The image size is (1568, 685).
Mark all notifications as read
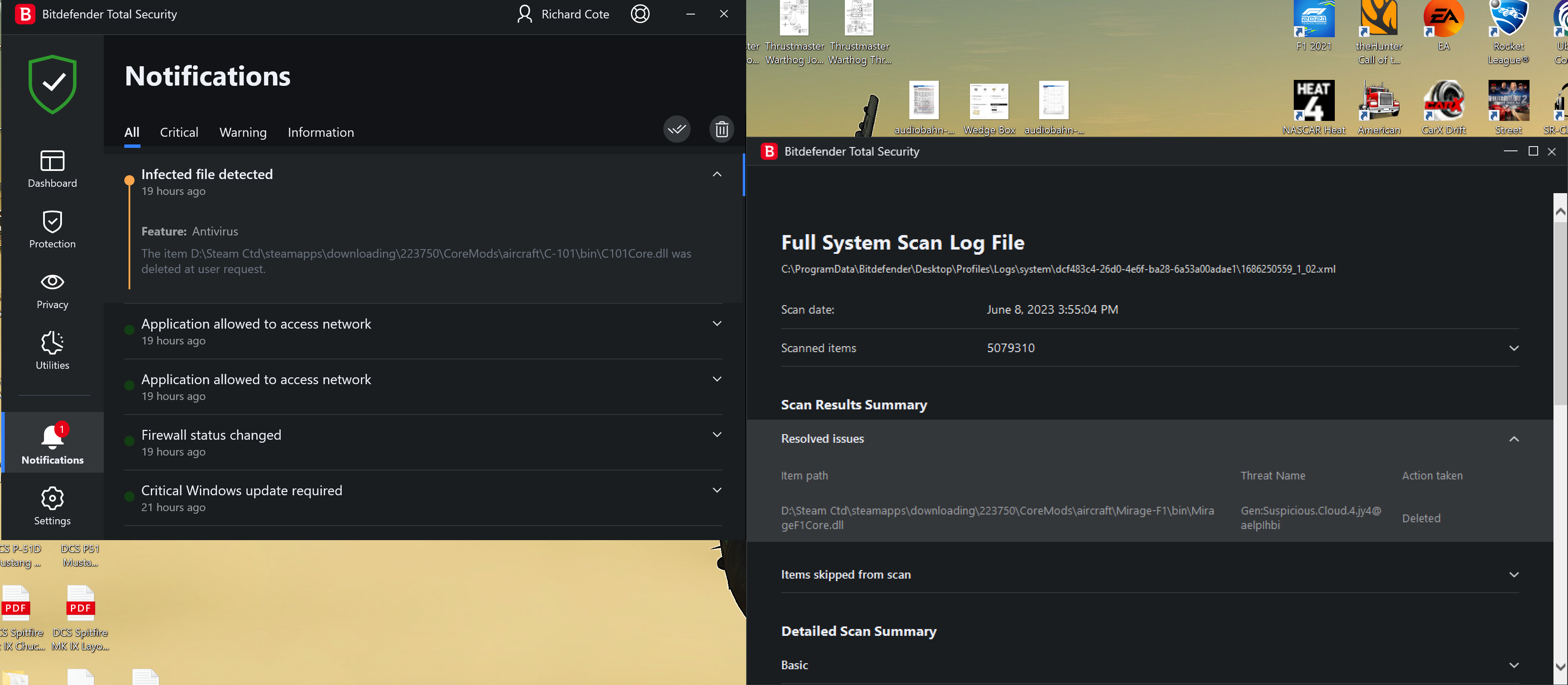(676, 129)
